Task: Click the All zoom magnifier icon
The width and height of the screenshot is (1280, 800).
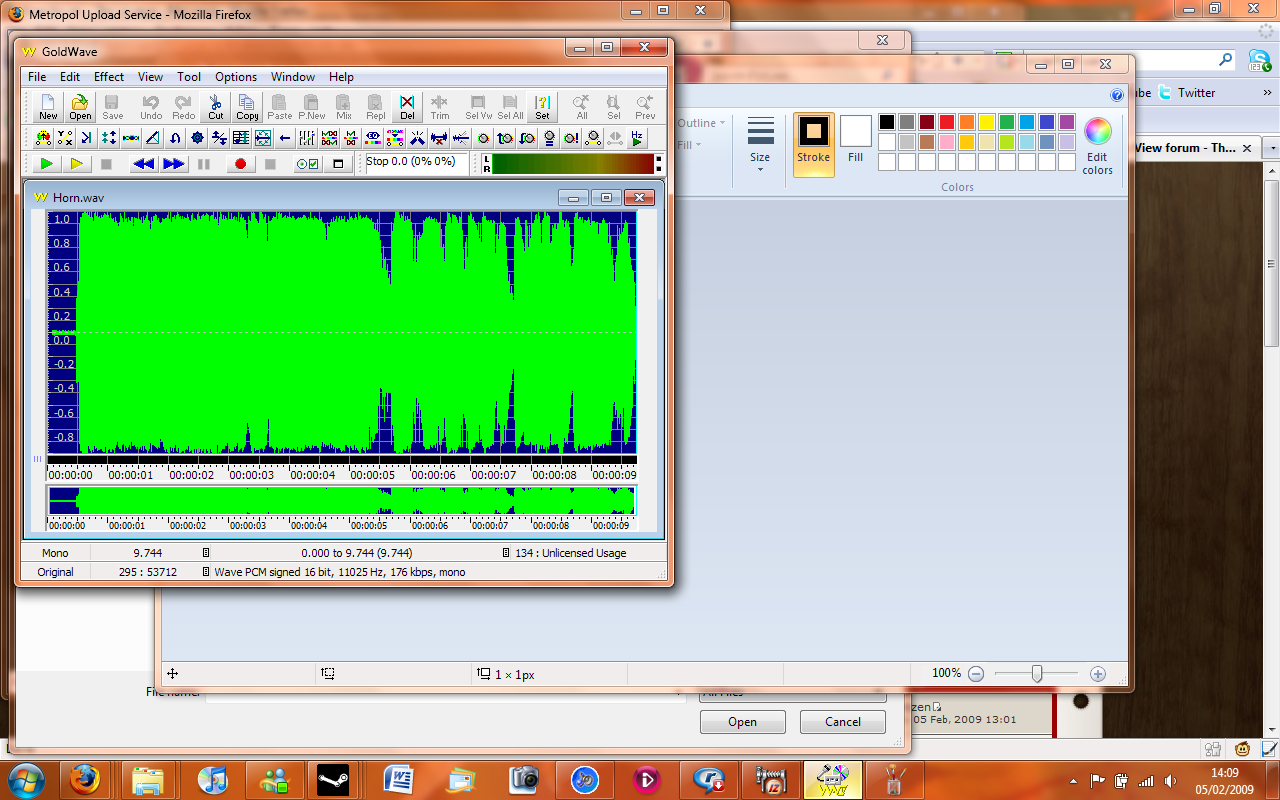Action: click(581, 107)
